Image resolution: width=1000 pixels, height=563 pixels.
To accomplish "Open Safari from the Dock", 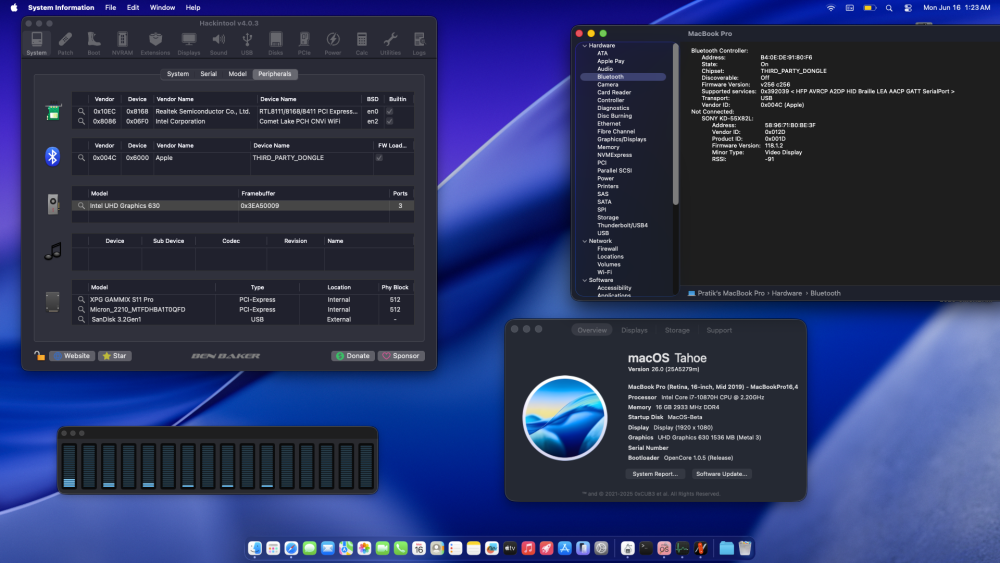I will [x=291, y=548].
